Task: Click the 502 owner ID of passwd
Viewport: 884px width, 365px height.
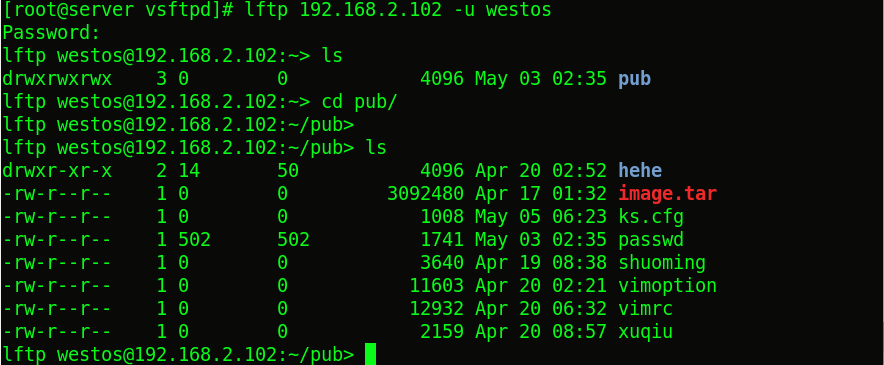Action: (x=195, y=240)
